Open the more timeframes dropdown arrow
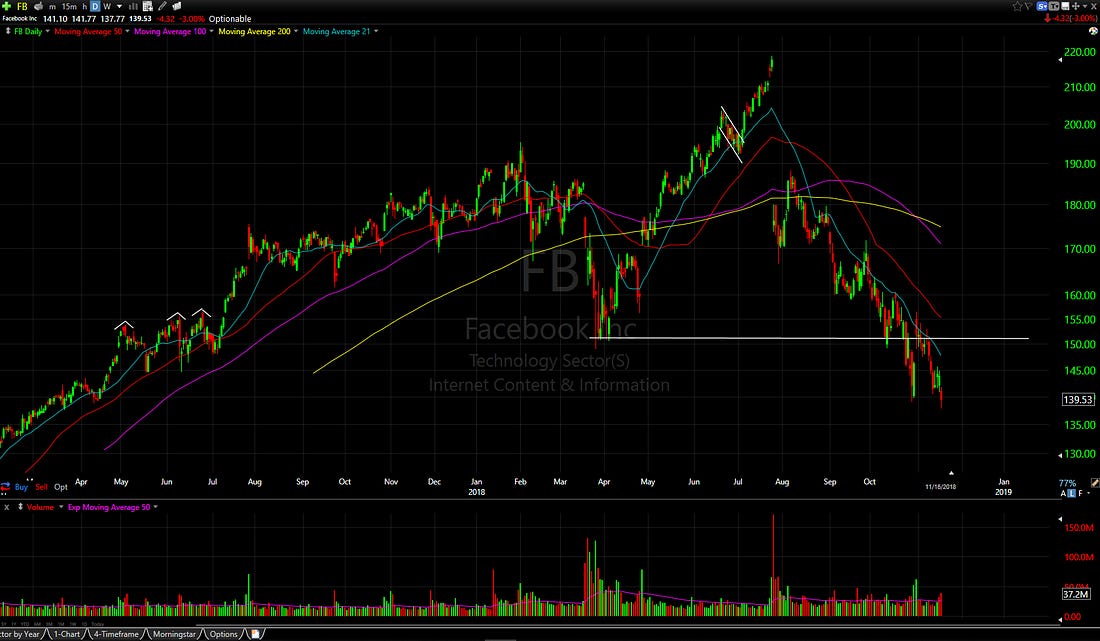Image resolution: width=1100 pixels, height=641 pixels. 119,6
